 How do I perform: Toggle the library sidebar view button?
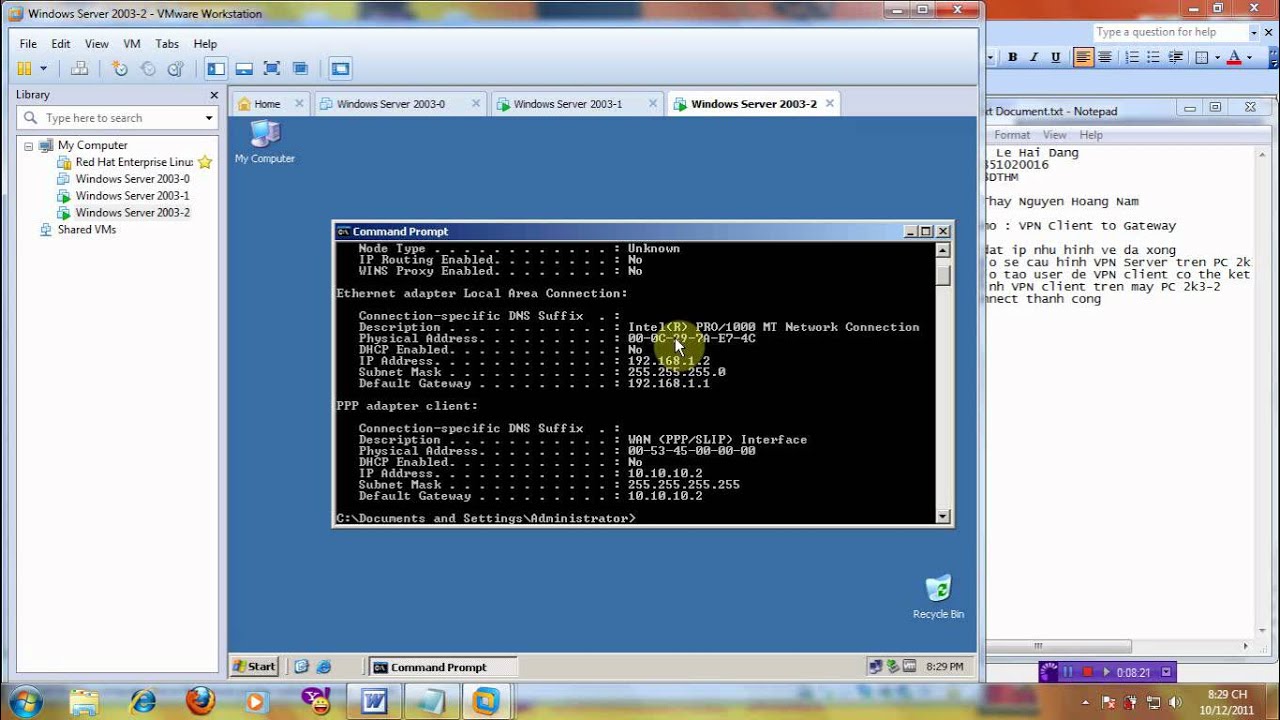tap(215, 69)
